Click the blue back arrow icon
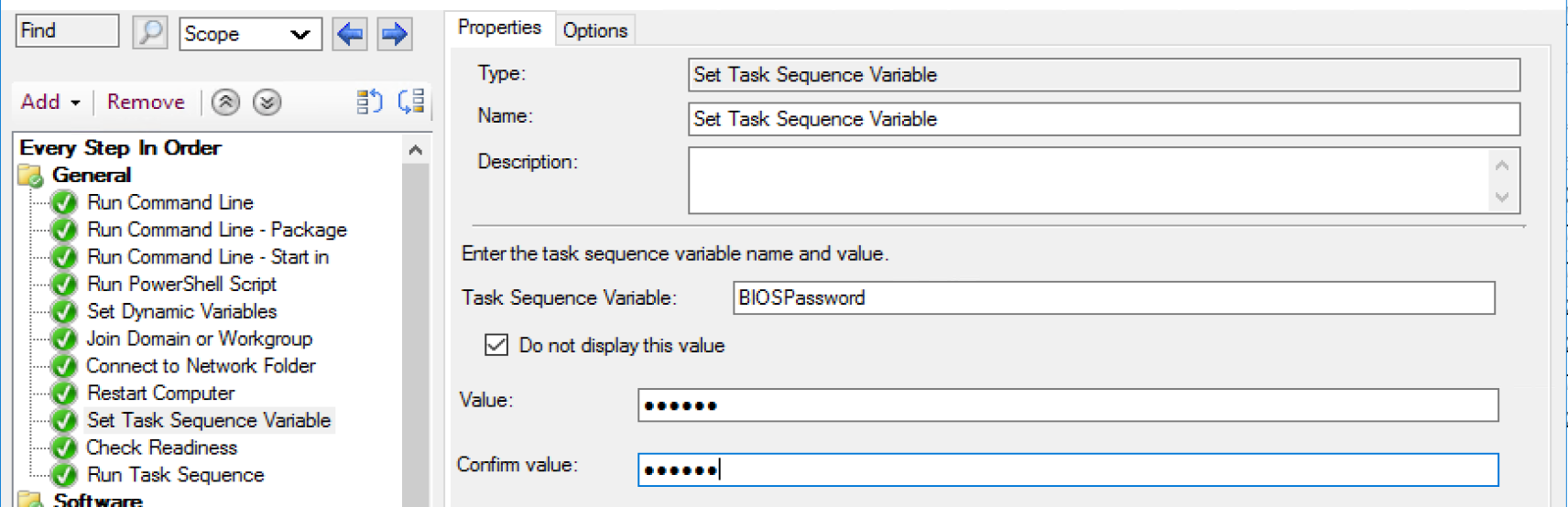The image size is (1568, 507). click(350, 35)
